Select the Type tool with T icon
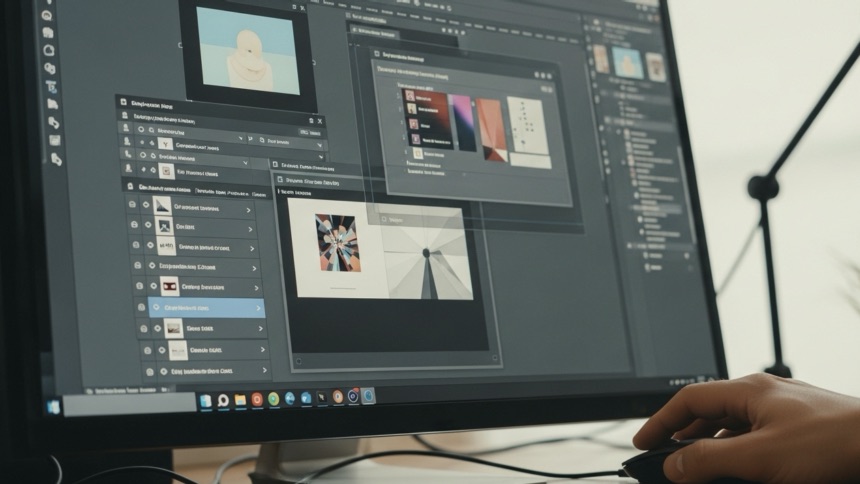 (x=51, y=86)
